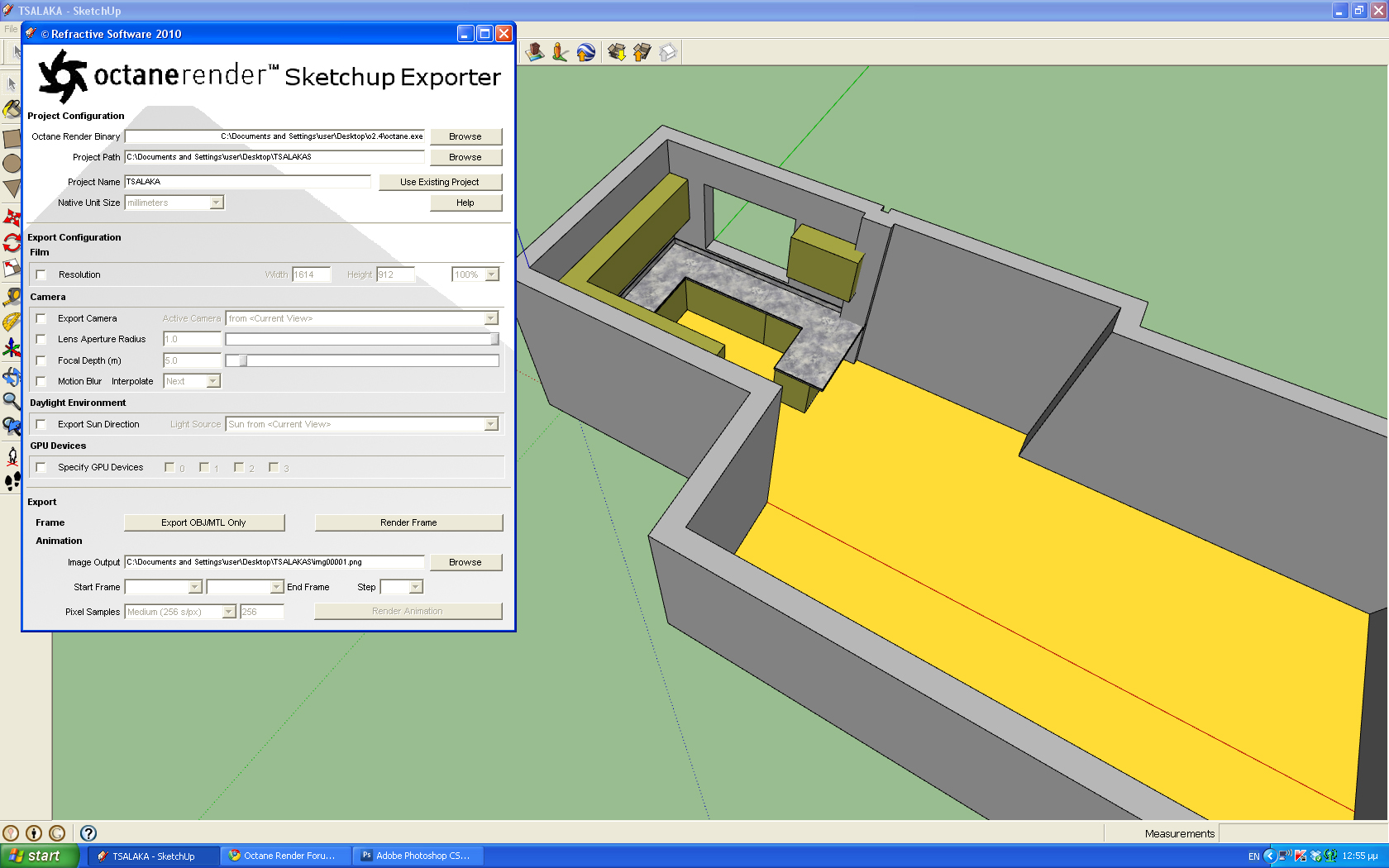The height and width of the screenshot is (868, 1389).
Task: Select the Paint Bucket tool
Action: coord(11,109)
